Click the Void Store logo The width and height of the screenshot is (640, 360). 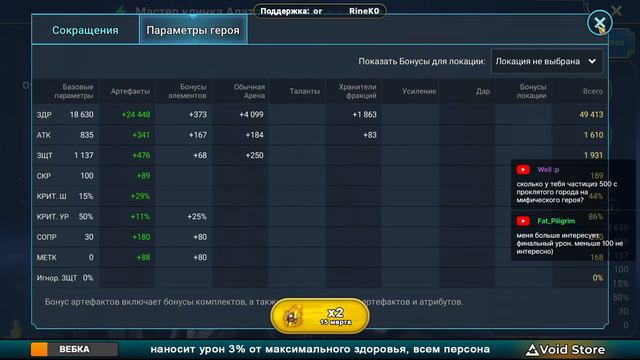(565, 349)
